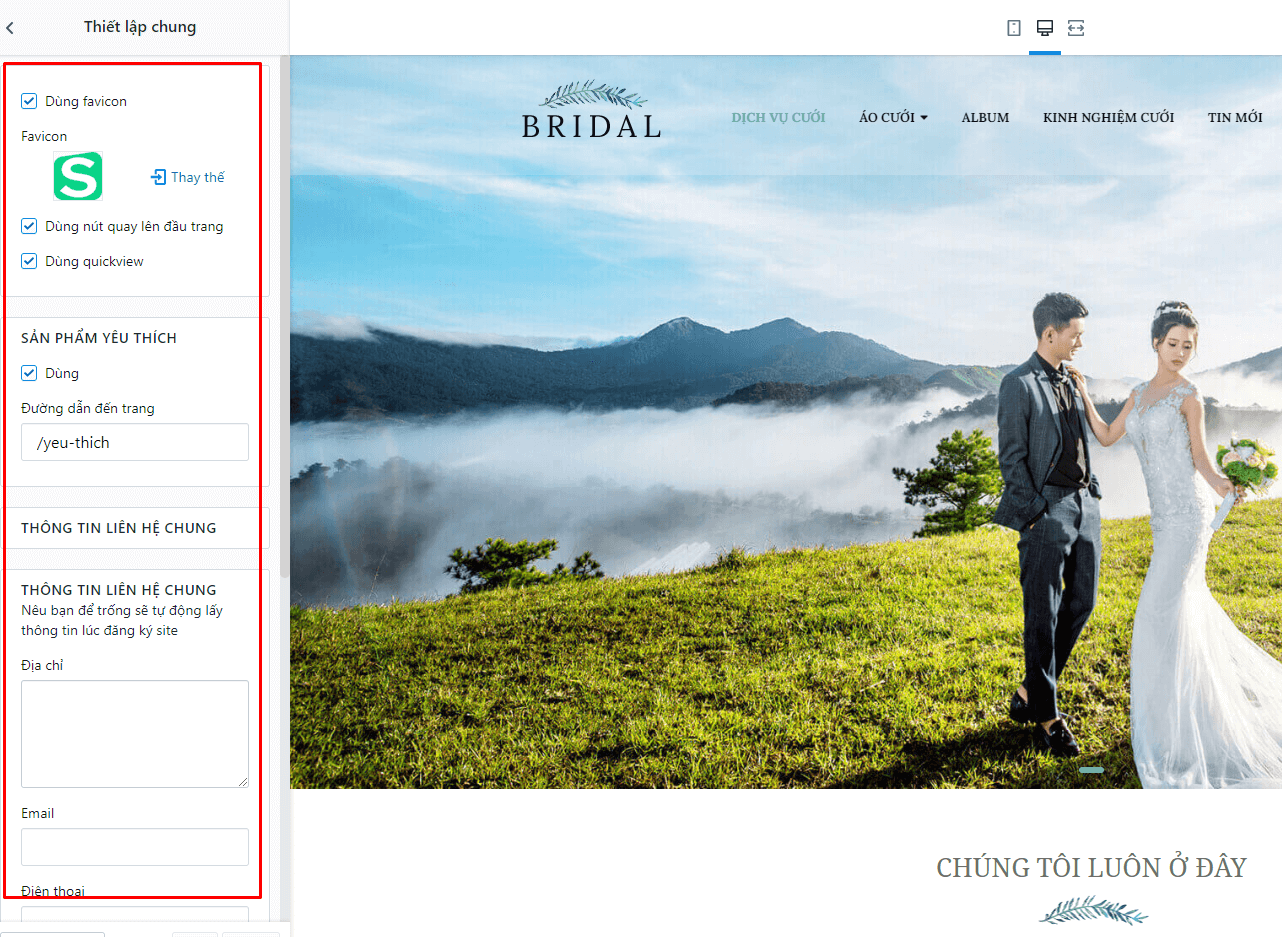Screen dimensions: 1282x937
Task: Click the Thay thế replace icon
Action: (x=158, y=177)
